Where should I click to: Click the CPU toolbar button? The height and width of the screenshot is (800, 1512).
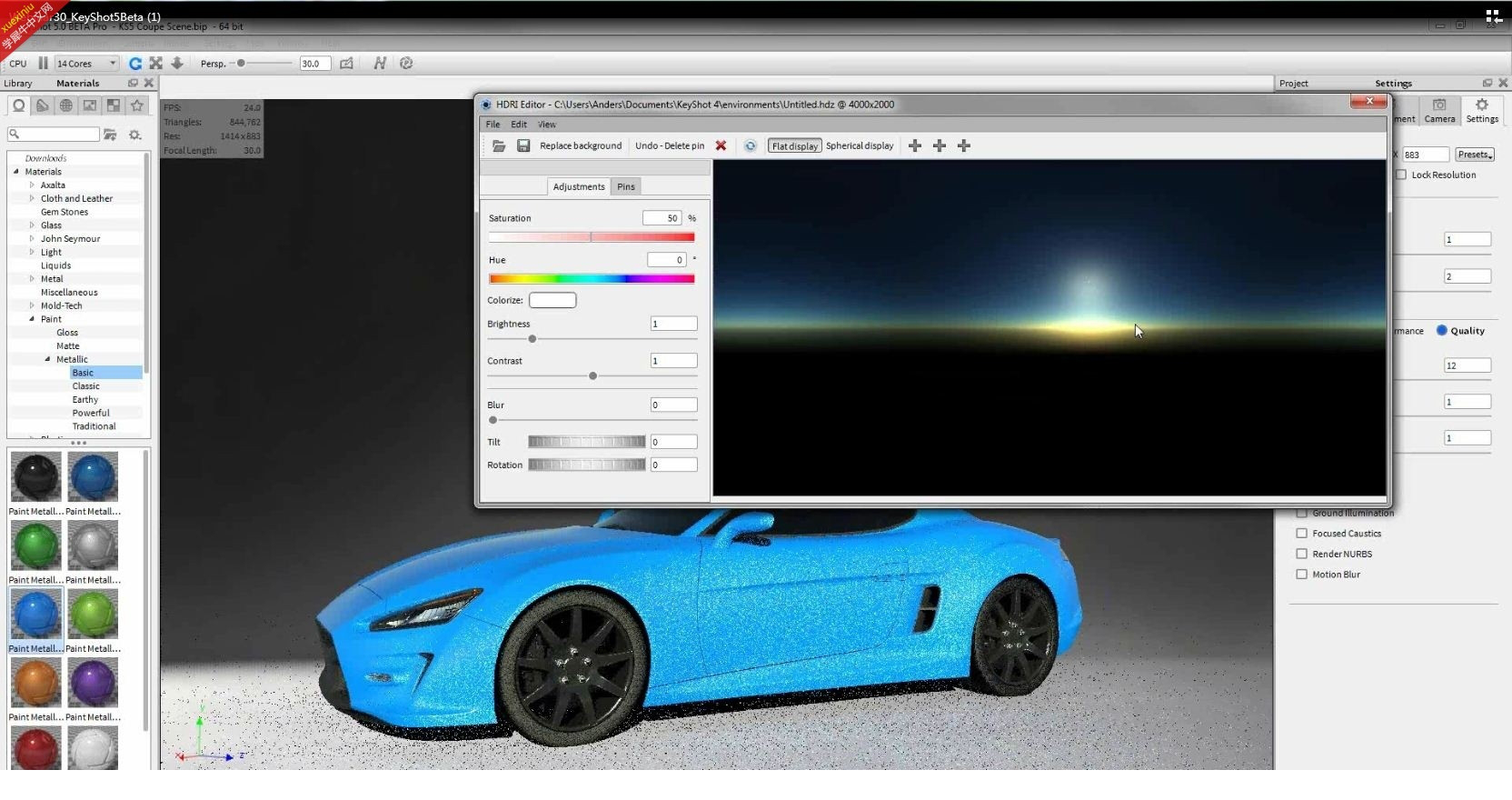(x=18, y=64)
